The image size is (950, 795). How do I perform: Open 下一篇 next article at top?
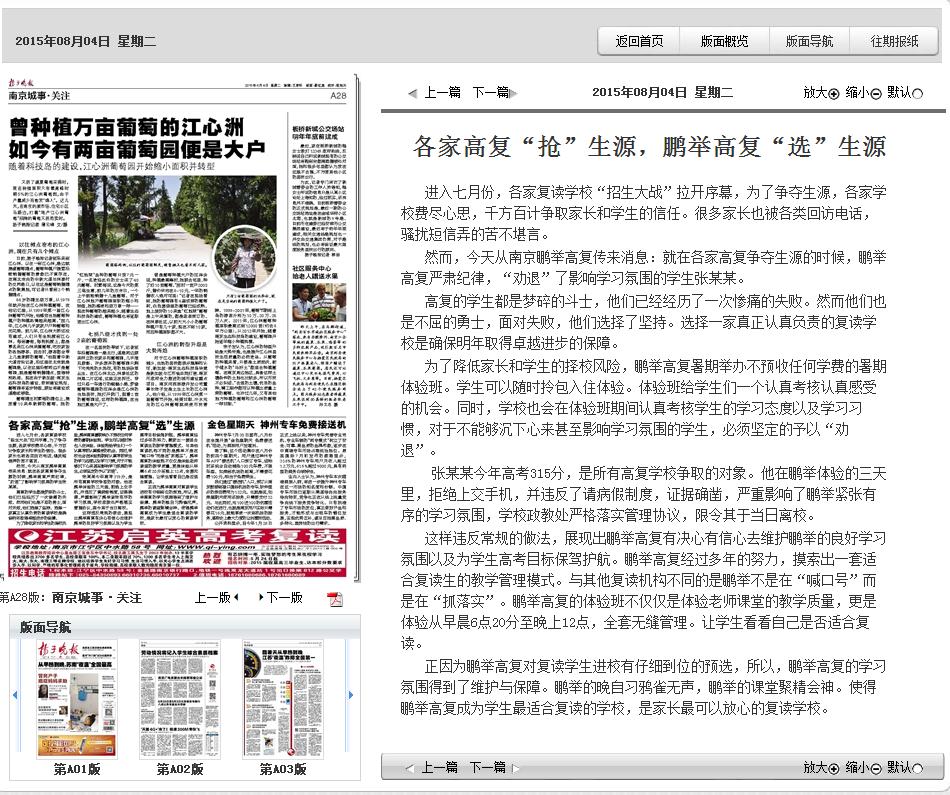[490, 92]
